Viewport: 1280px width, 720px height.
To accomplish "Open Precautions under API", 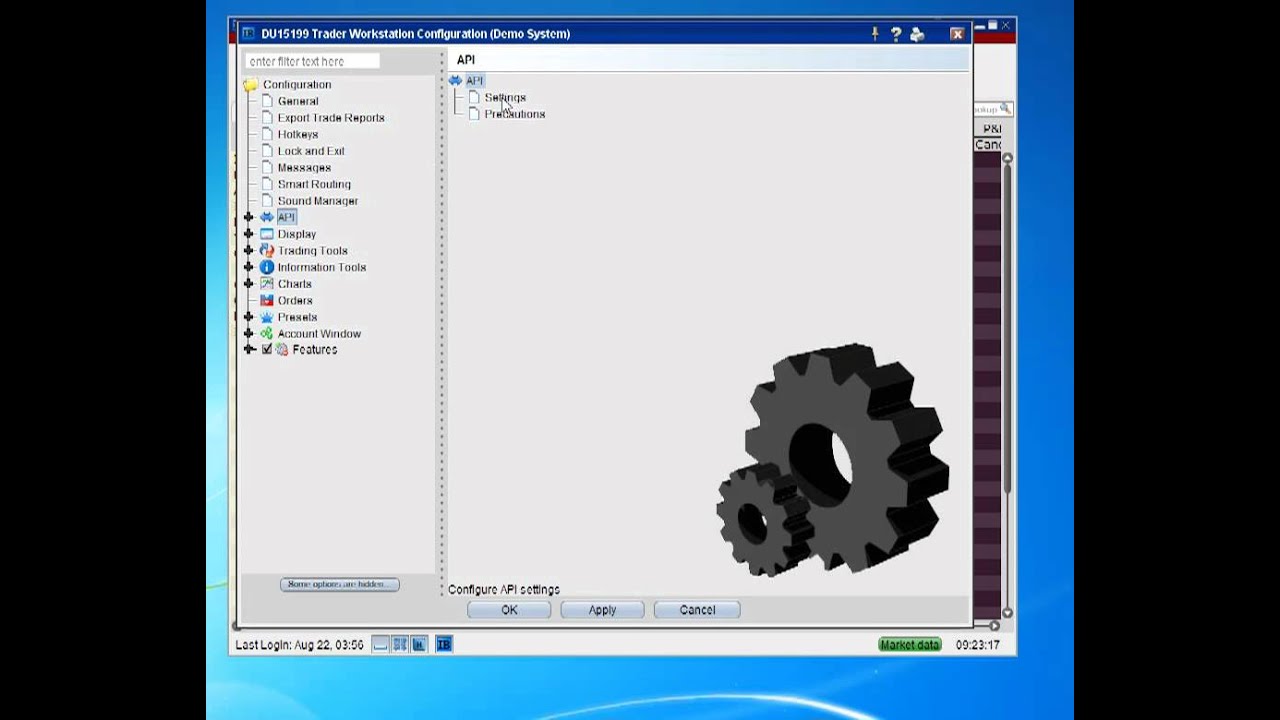I will tap(515, 114).
